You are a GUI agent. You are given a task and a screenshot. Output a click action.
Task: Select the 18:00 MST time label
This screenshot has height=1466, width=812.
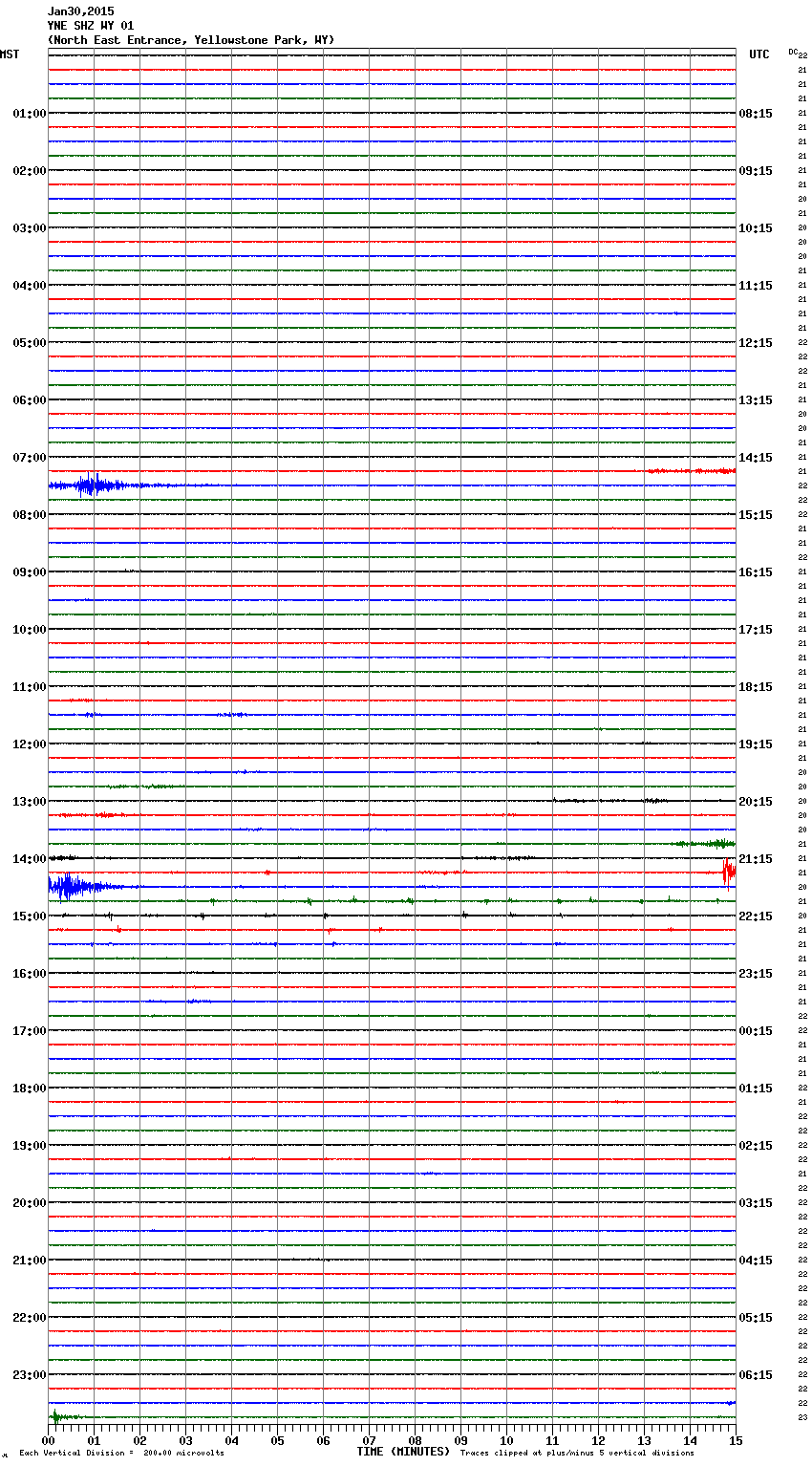coord(30,1089)
